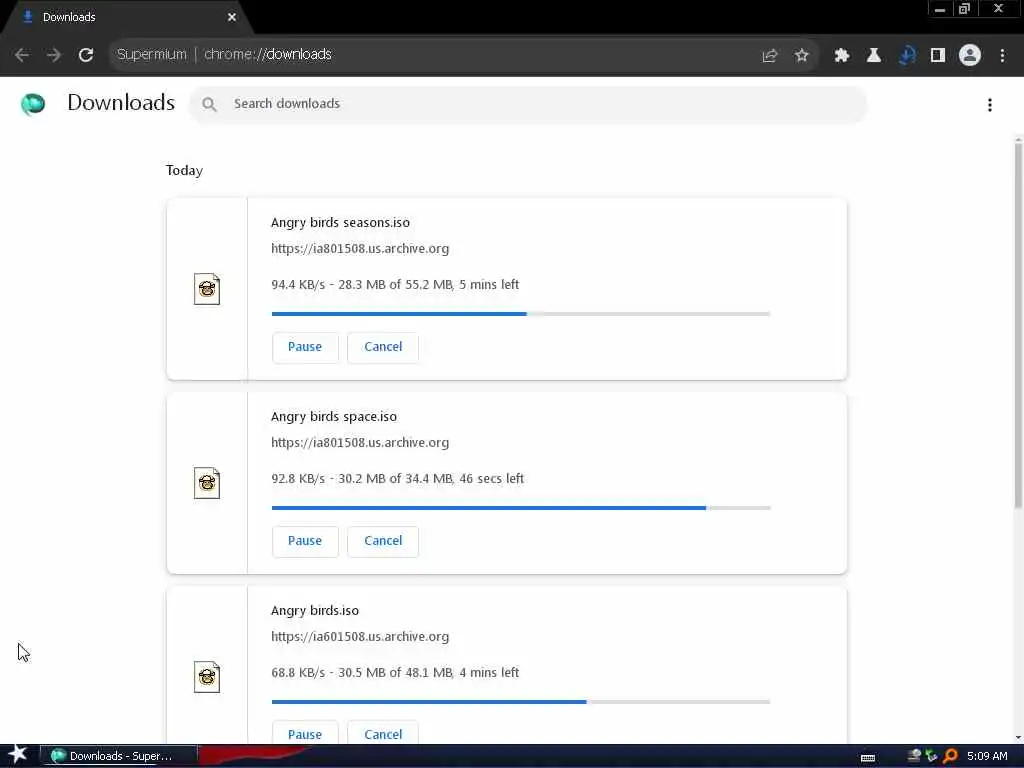Pause the Angry birds space.iso download
The image size is (1024, 768).
[305, 541]
